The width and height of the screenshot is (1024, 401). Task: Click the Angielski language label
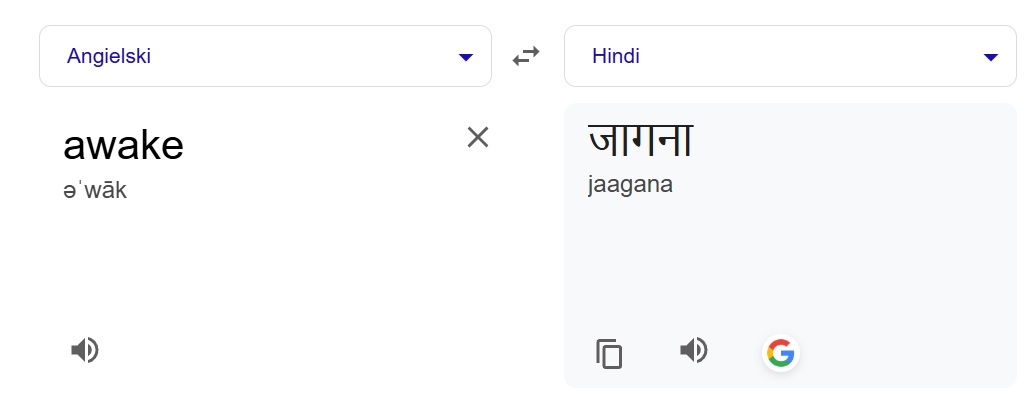[x=109, y=57]
